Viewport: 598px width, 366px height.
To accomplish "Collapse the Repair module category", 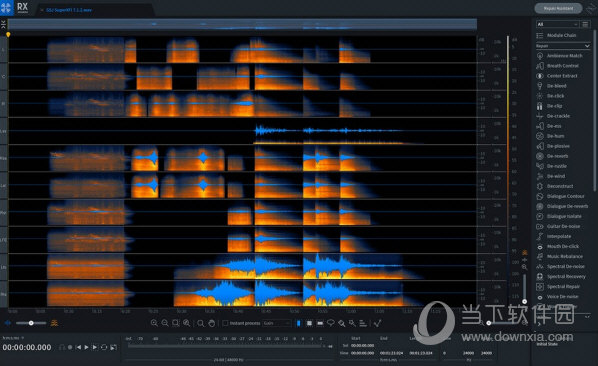I will [563, 46].
